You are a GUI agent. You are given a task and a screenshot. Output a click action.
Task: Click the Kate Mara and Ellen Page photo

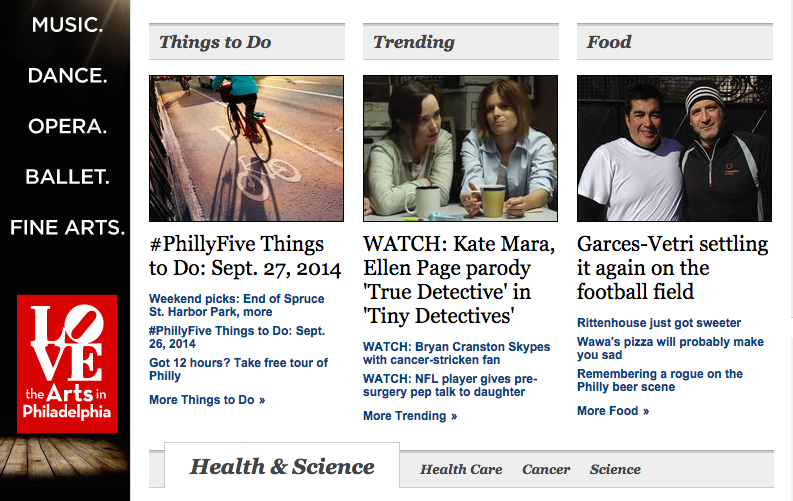point(460,148)
